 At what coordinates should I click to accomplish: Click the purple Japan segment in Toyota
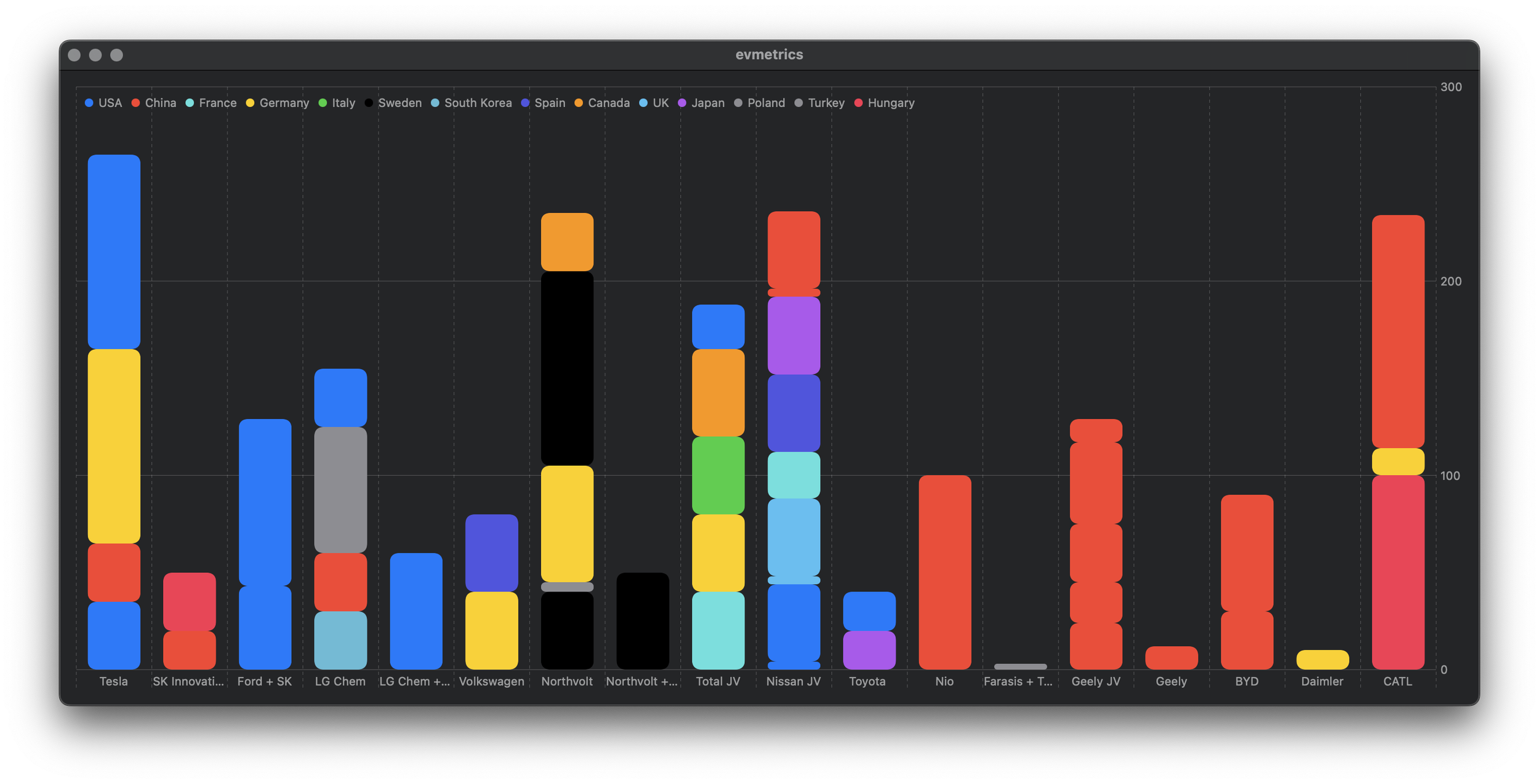click(x=869, y=650)
